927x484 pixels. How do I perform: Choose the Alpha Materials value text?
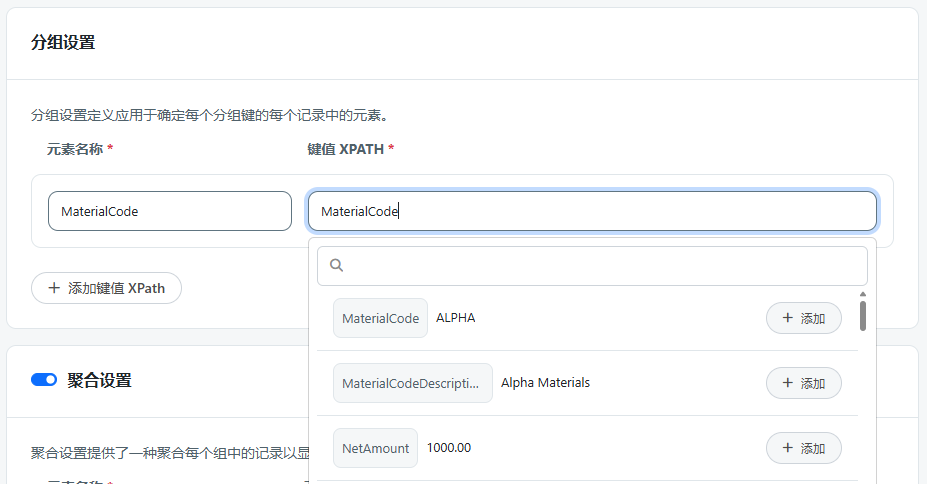tap(545, 383)
